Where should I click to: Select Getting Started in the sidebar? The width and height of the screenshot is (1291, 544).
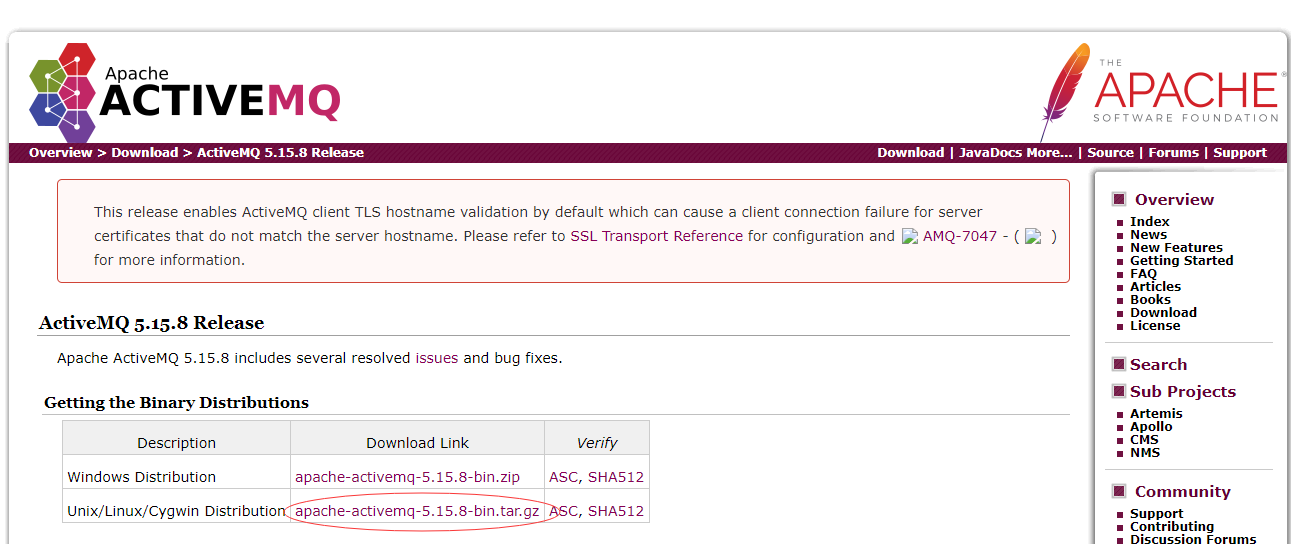pos(1181,261)
